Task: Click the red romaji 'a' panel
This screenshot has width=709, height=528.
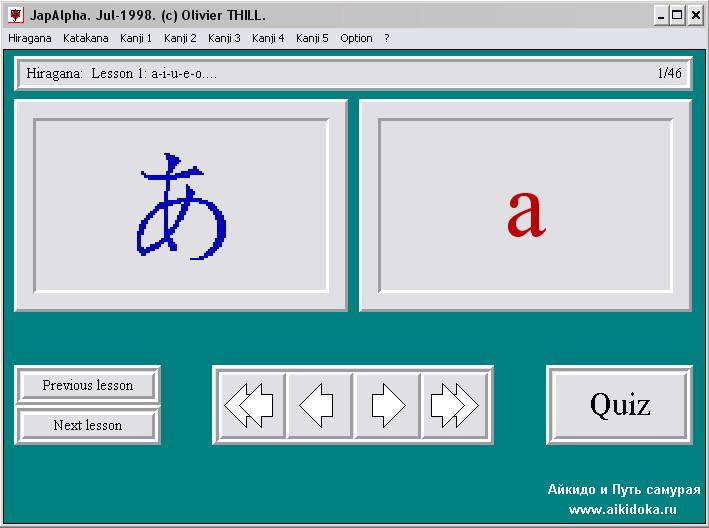Action: click(x=525, y=206)
